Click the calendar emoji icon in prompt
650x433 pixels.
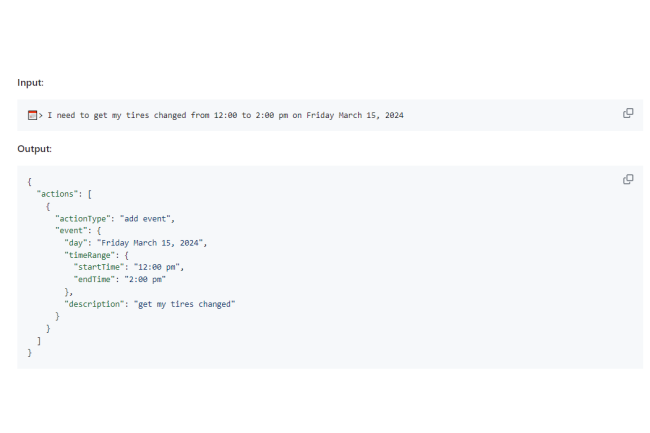32,115
